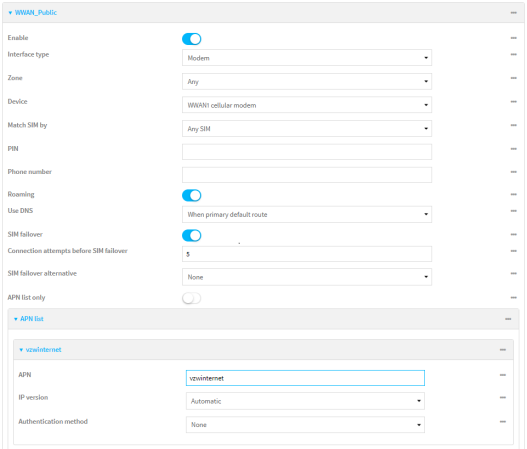Open the Interface type Modem dropdown
The height and width of the screenshot is (449, 527).
[307, 58]
